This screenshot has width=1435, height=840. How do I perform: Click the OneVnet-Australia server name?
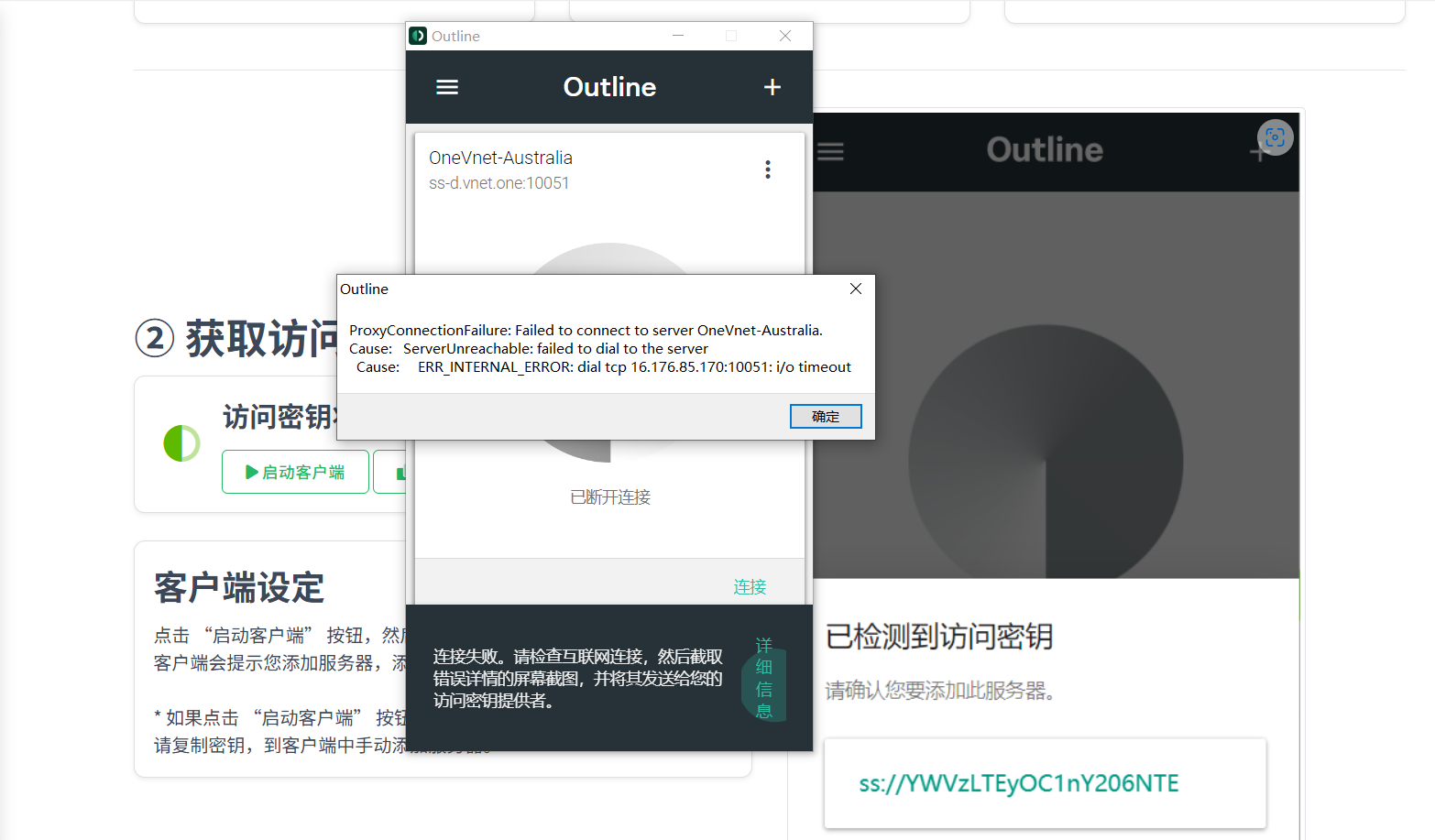[500, 158]
